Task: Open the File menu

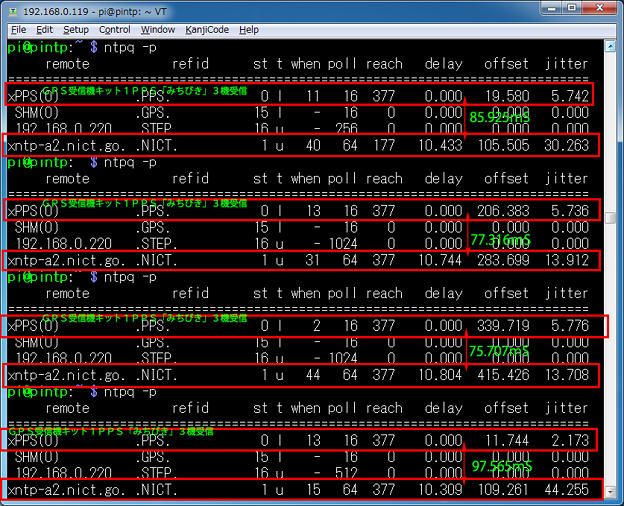Action: click(18, 30)
